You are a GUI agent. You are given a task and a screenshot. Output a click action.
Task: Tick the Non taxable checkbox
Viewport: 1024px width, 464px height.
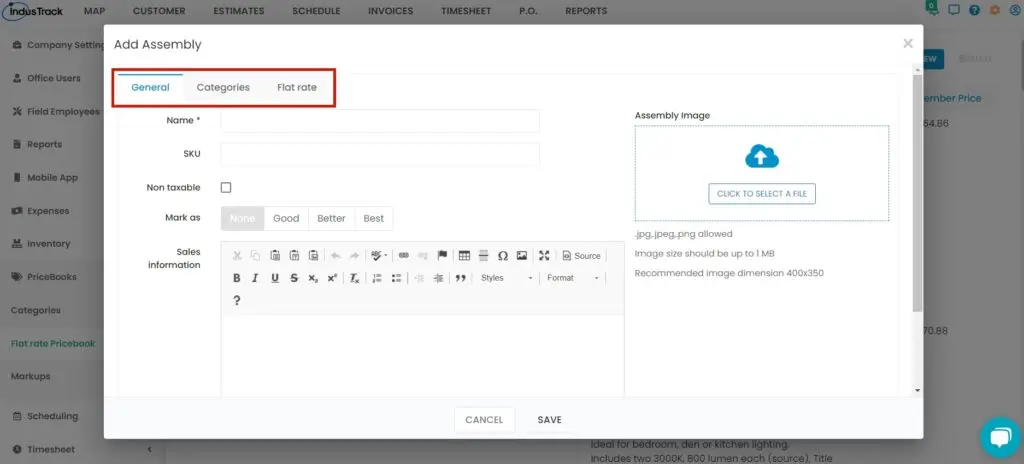pos(226,188)
